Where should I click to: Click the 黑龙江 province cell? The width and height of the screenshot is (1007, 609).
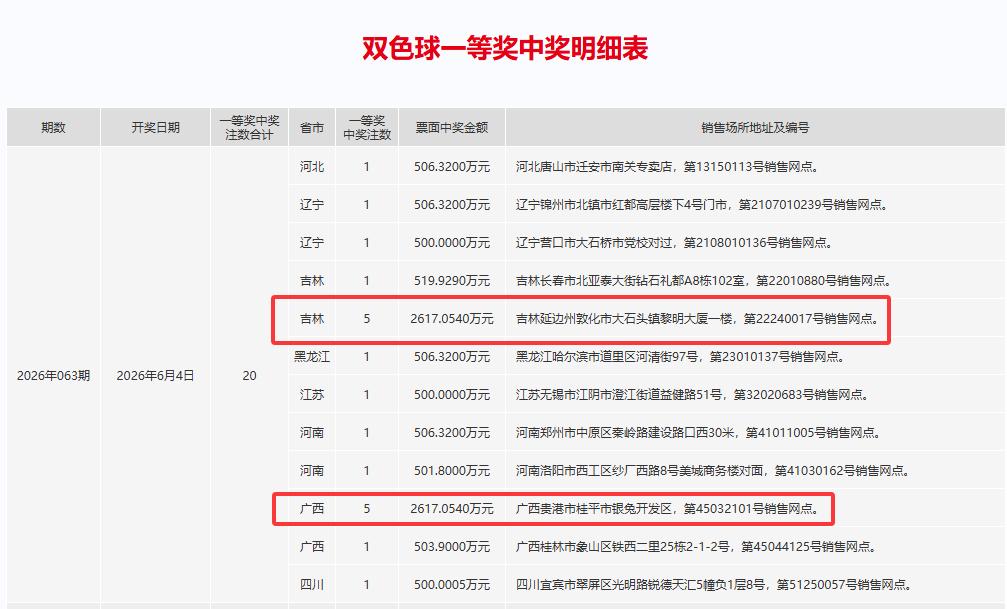[311, 356]
